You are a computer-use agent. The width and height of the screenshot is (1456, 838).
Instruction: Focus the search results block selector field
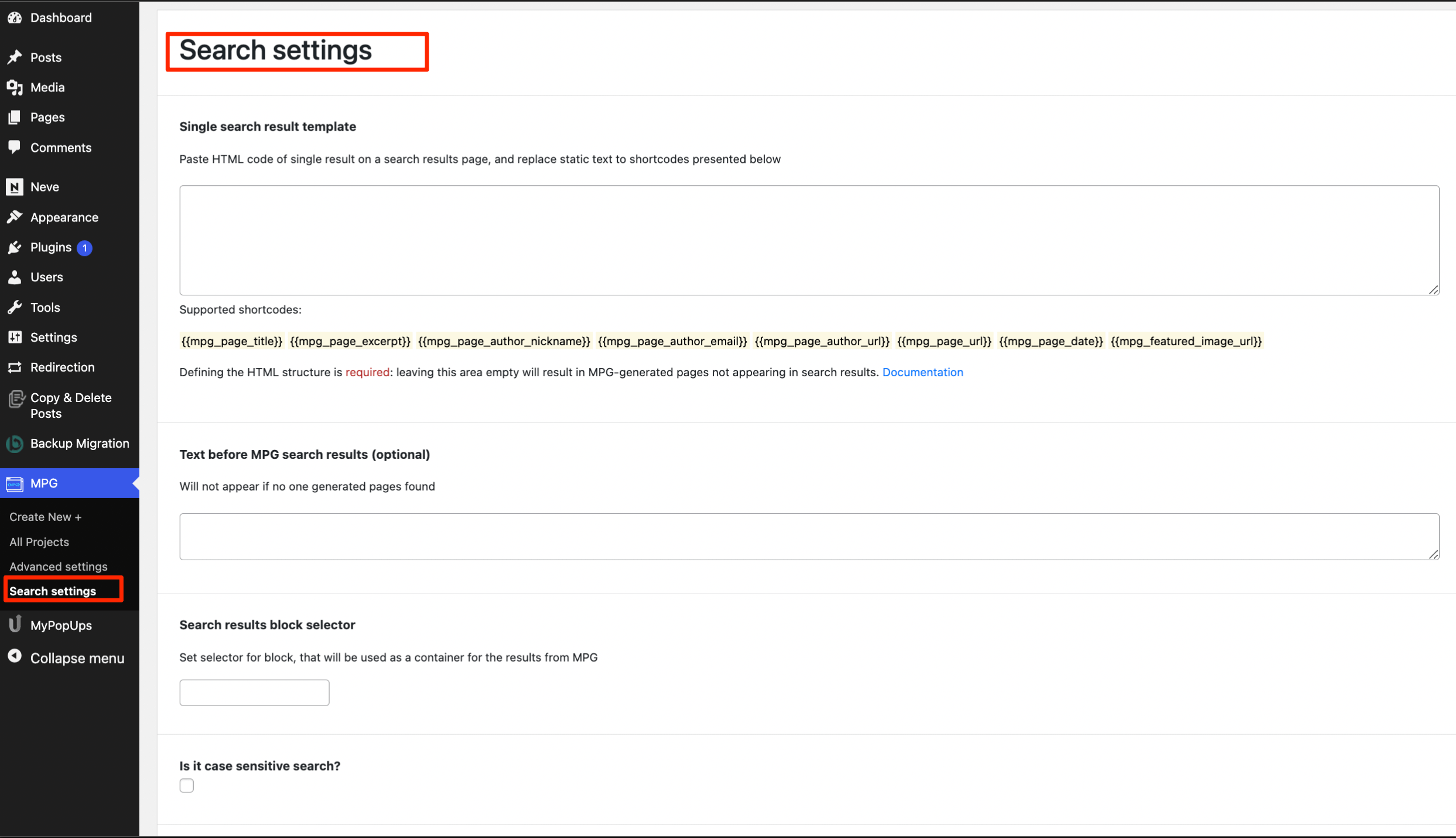coord(254,693)
